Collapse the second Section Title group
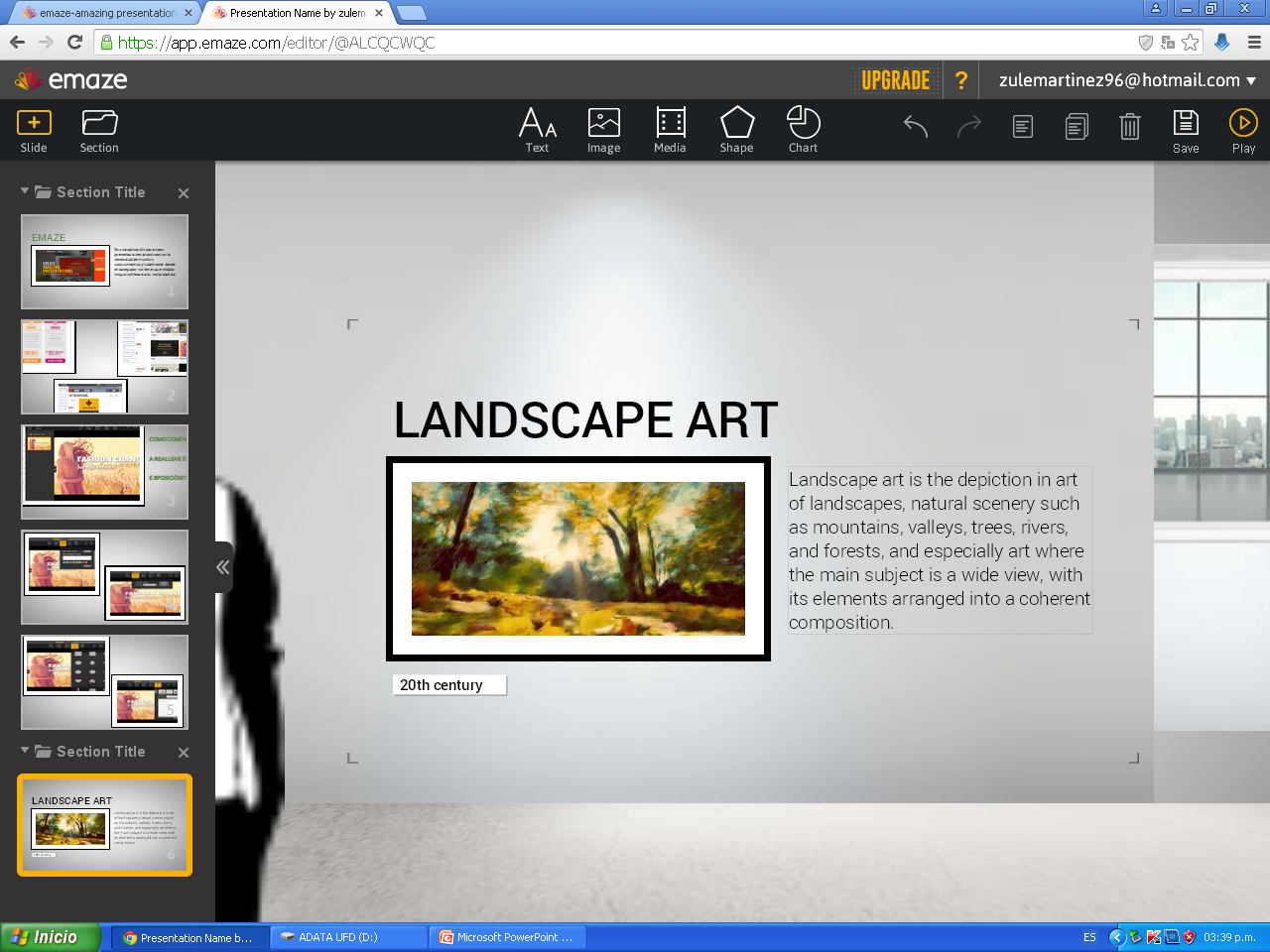The image size is (1270, 952). point(25,750)
